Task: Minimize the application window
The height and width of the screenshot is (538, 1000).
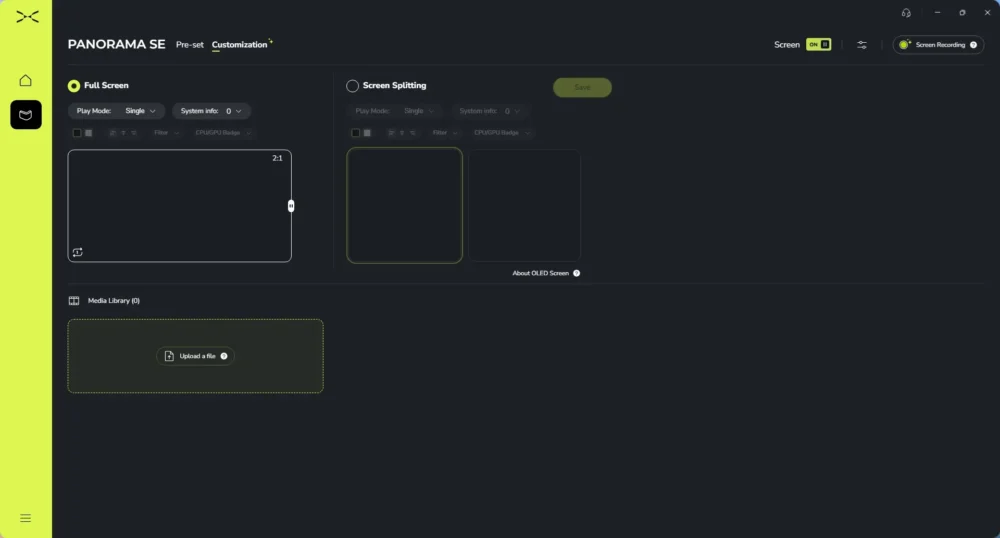Action: 937,13
